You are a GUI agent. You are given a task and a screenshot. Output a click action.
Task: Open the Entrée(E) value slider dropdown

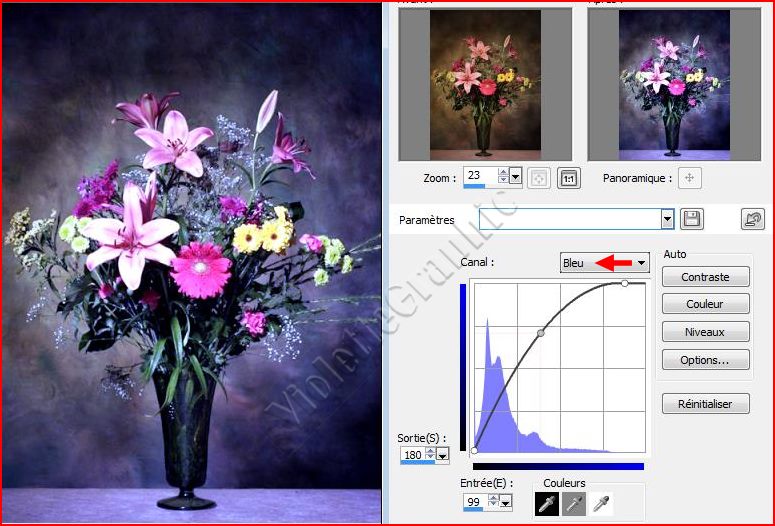(x=505, y=502)
